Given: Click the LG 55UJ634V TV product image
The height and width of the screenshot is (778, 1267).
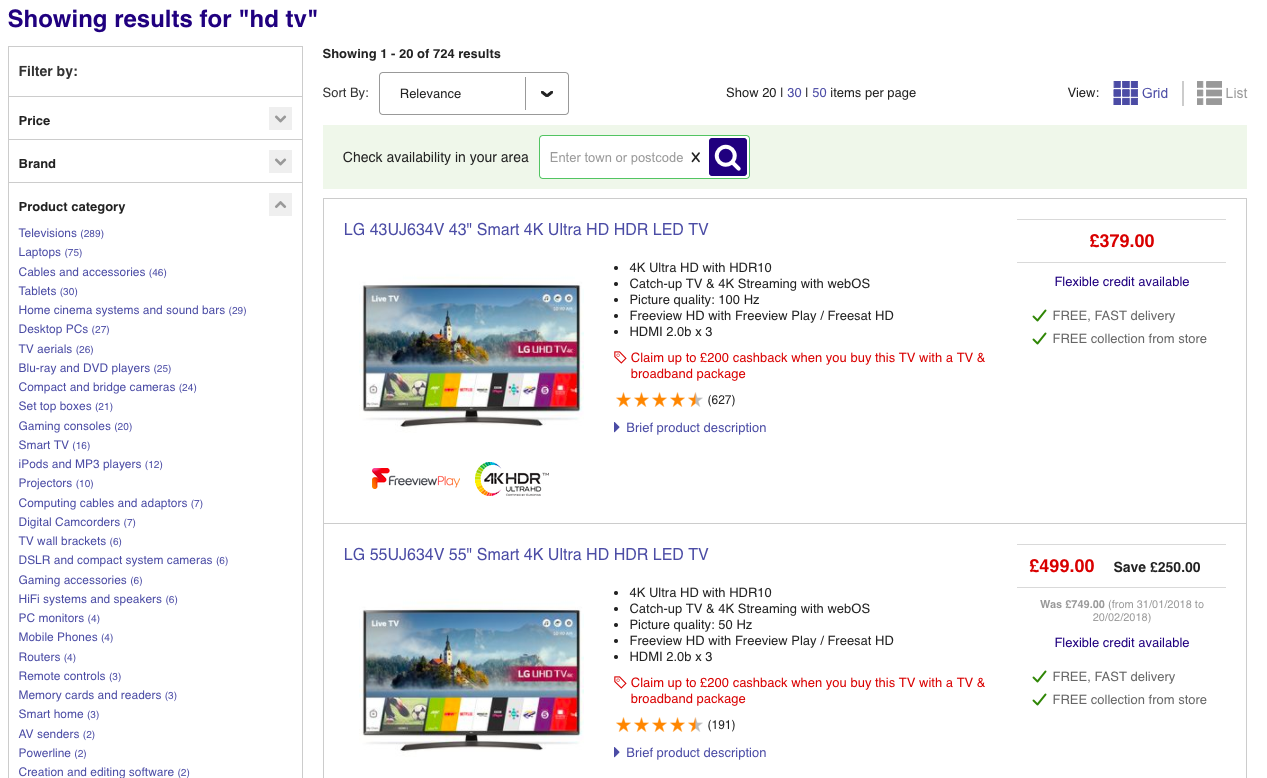Looking at the screenshot, I should pos(471,681).
